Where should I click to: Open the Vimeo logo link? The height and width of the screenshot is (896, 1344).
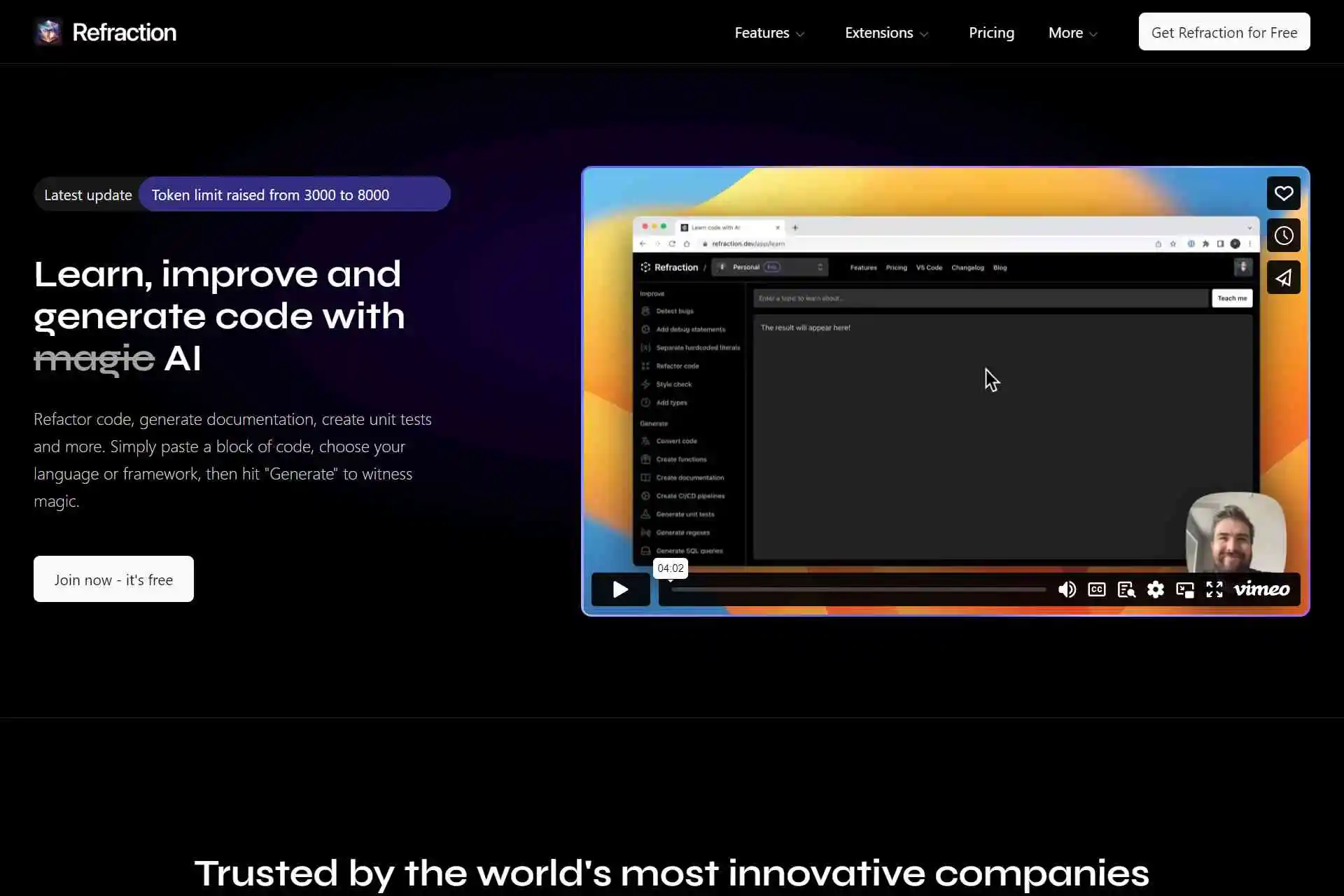tap(1261, 589)
